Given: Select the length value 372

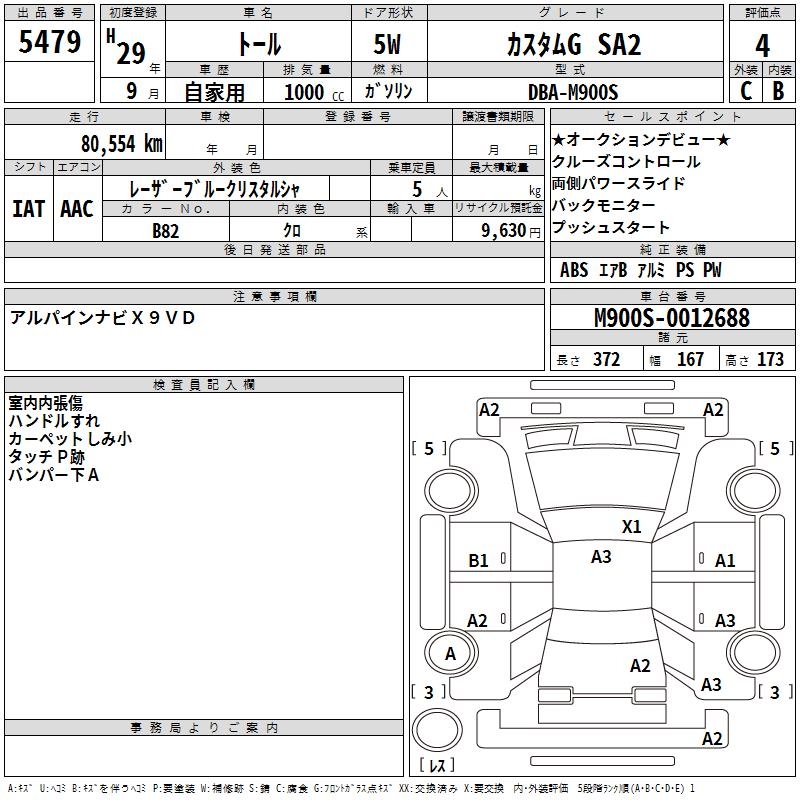Looking at the screenshot, I should [x=607, y=359].
